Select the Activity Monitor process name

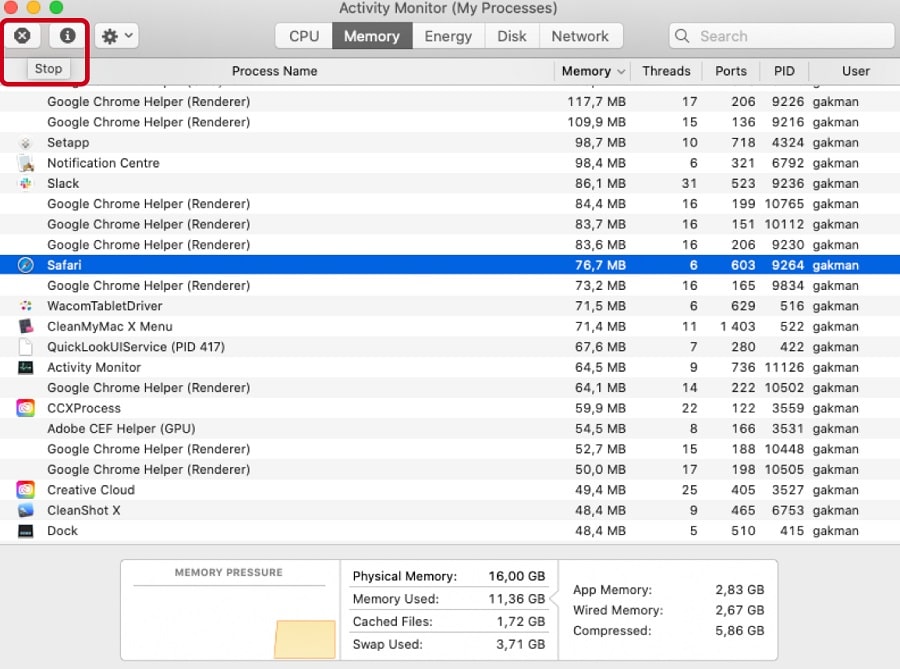click(x=94, y=367)
